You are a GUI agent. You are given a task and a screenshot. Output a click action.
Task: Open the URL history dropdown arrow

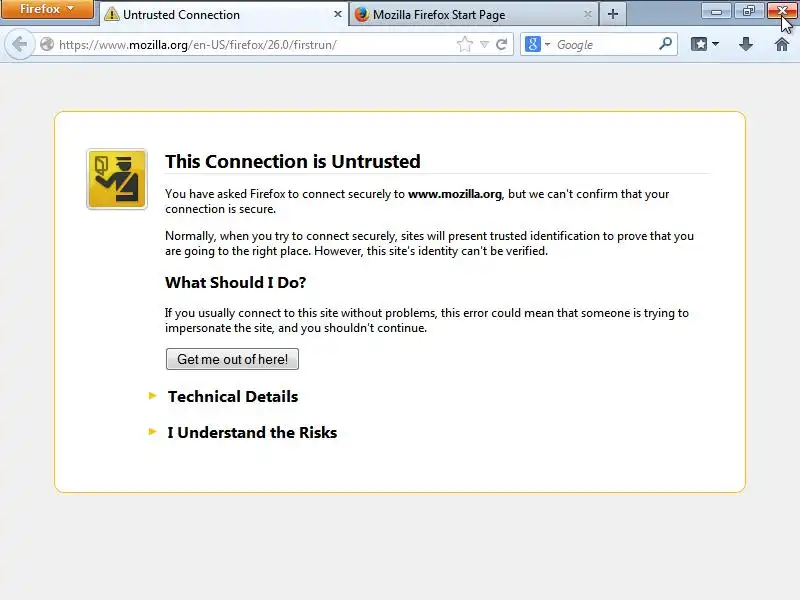click(x=485, y=44)
